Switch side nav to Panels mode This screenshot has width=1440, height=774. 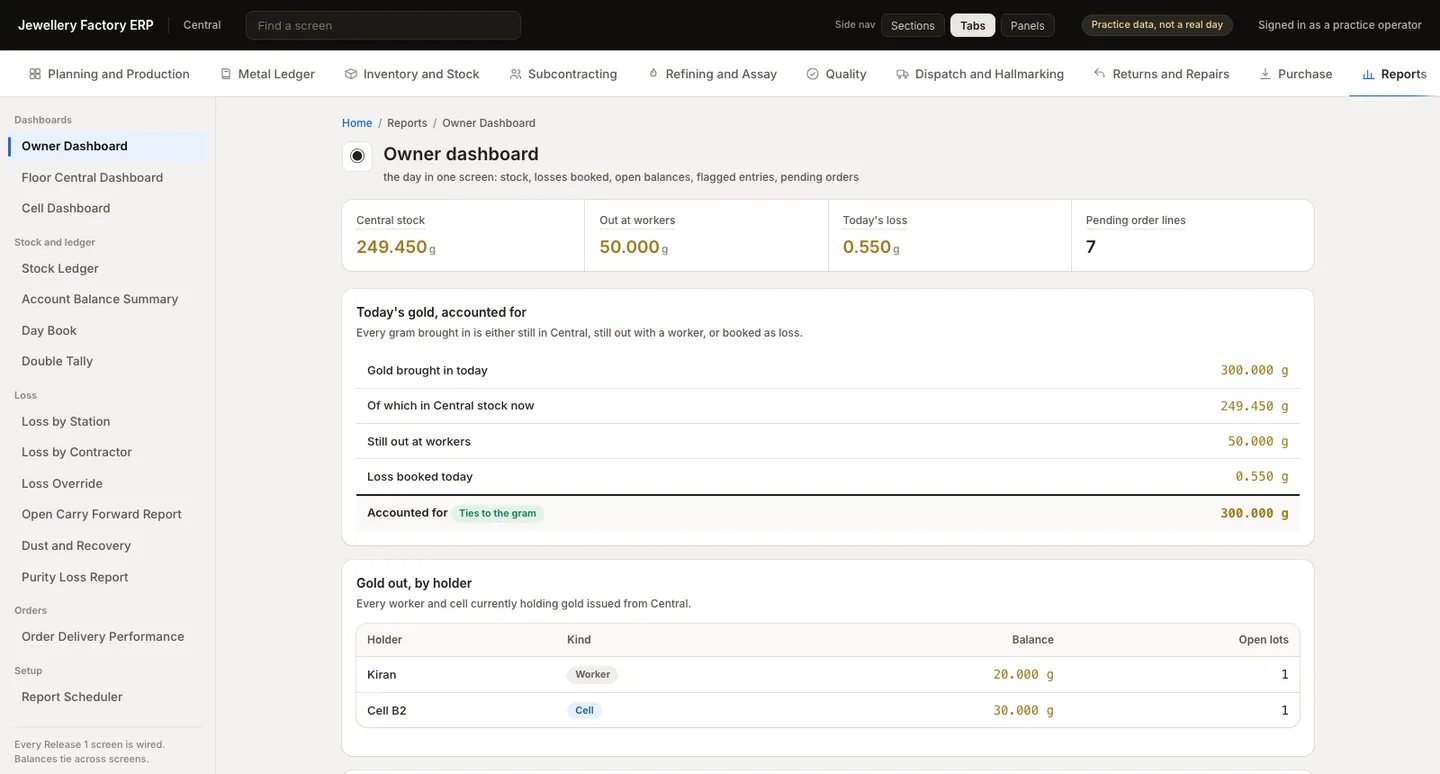pyautogui.click(x=1028, y=25)
